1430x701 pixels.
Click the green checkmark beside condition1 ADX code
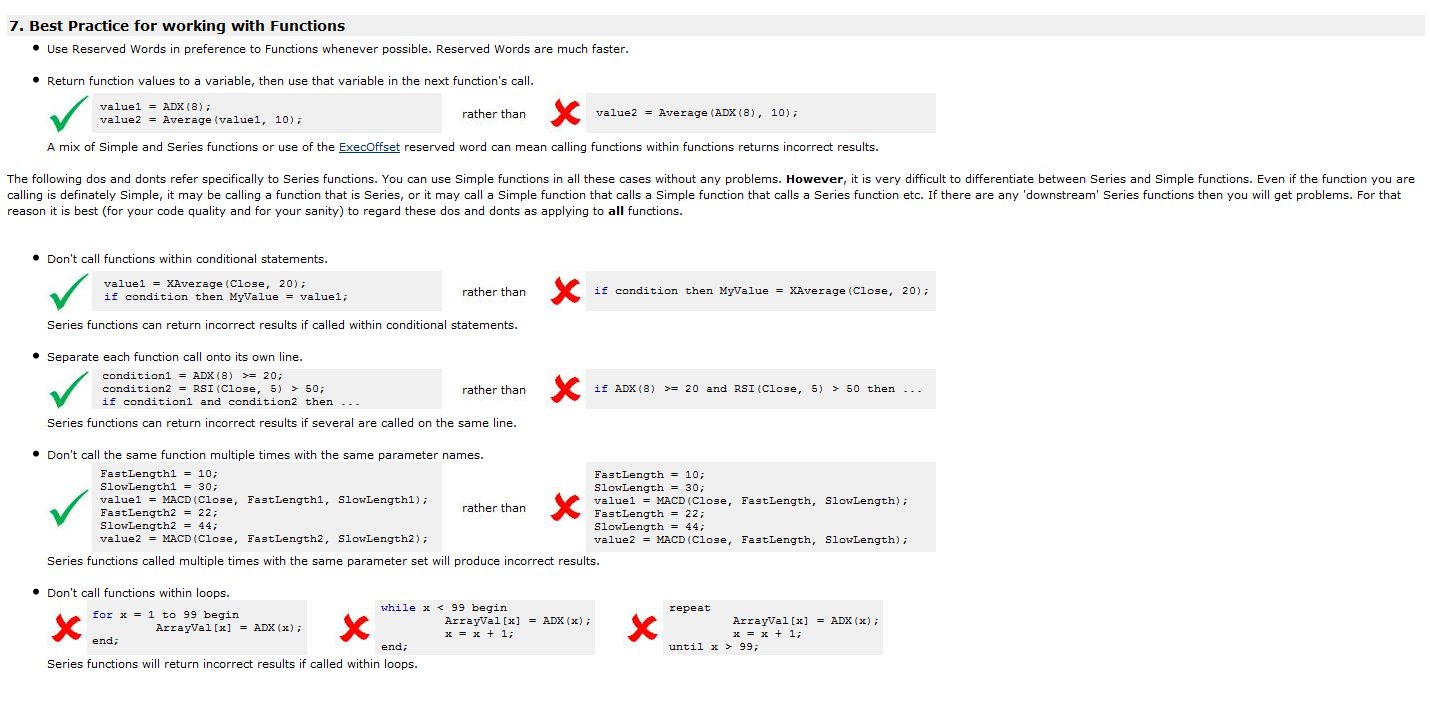pyautogui.click(x=69, y=390)
